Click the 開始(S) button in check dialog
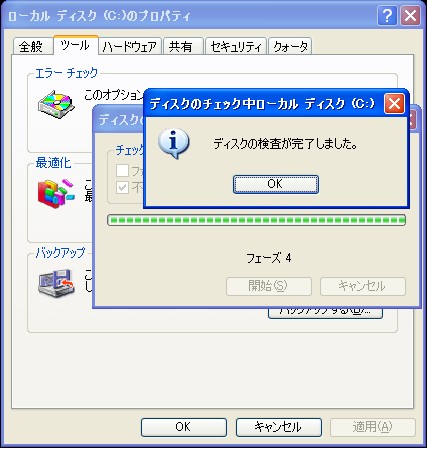This screenshot has width=428, height=449. [269, 286]
